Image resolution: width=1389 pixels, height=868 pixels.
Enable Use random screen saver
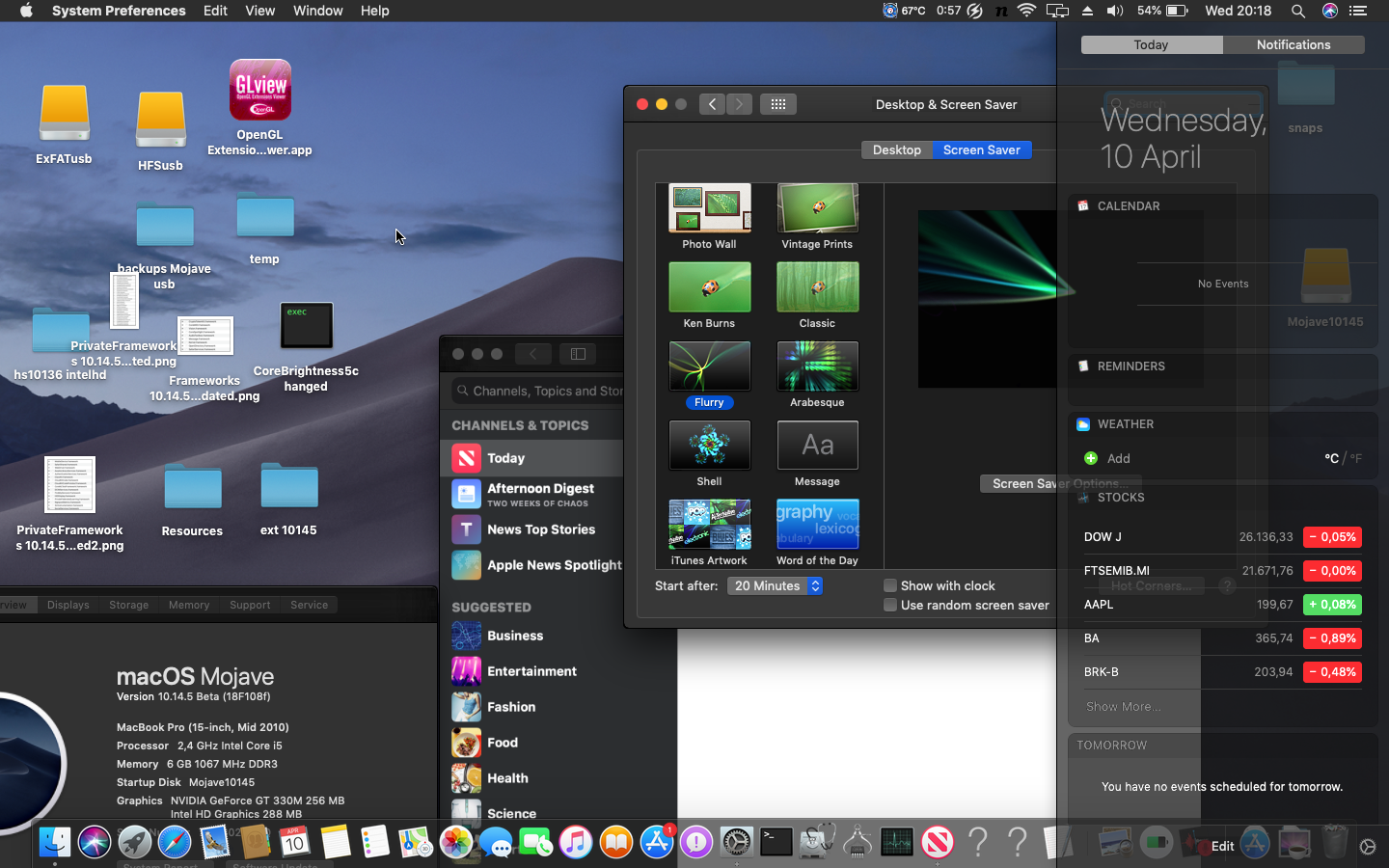click(x=890, y=605)
